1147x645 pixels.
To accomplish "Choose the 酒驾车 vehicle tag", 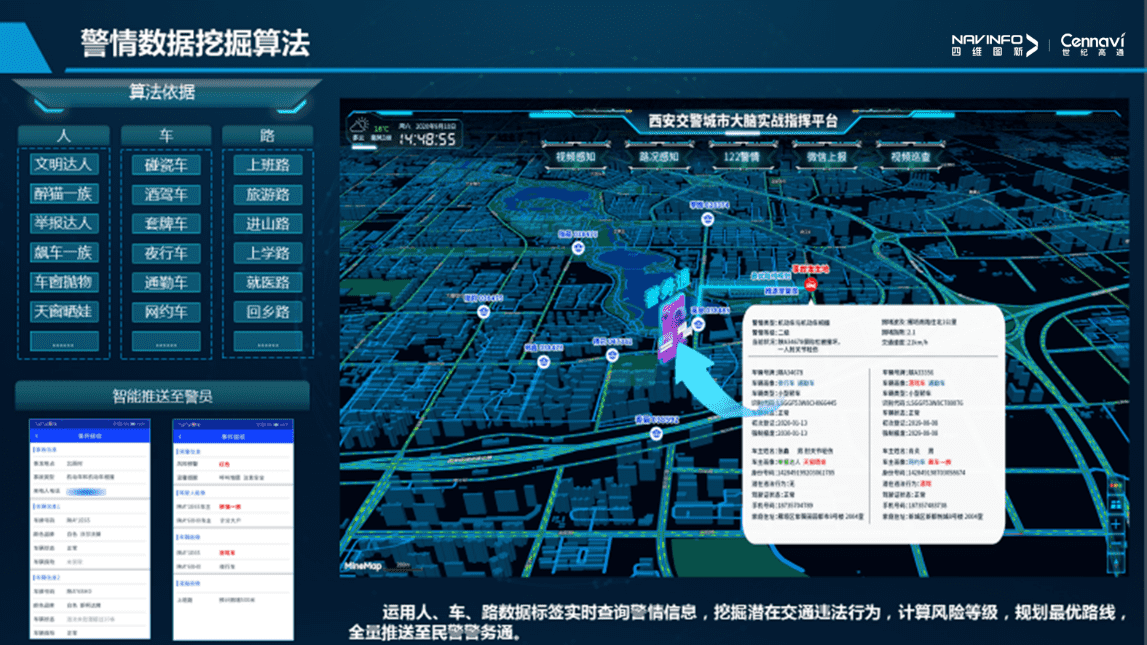I will pos(166,194).
